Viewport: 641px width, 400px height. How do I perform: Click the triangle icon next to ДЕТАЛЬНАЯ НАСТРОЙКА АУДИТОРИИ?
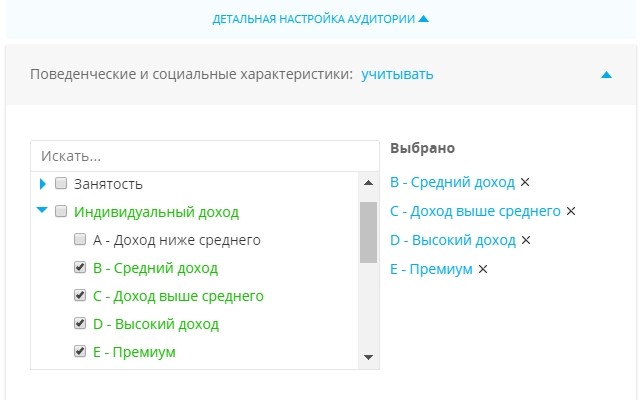(x=424, y=18)
